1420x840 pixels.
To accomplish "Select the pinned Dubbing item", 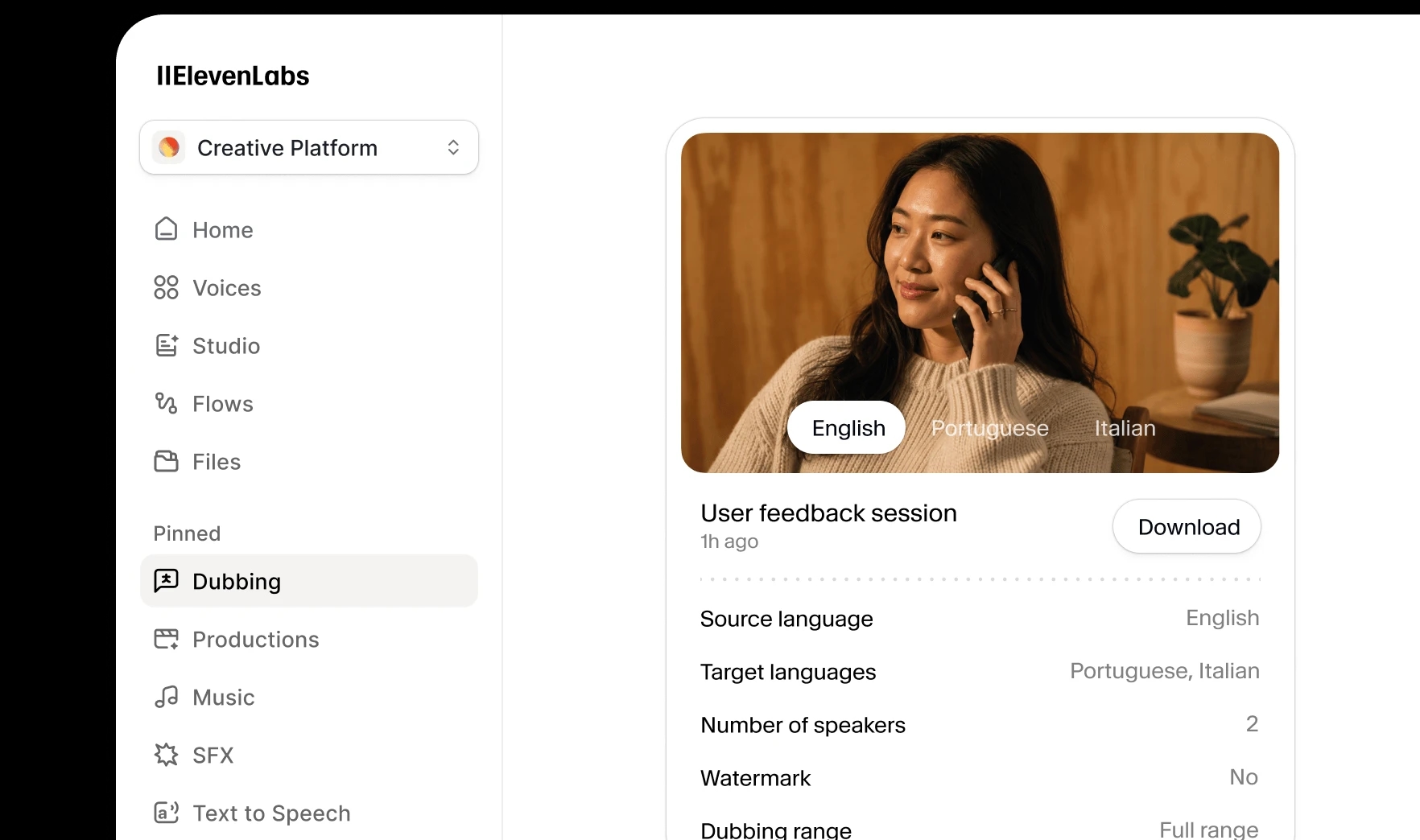I will [x=309, y=581].
